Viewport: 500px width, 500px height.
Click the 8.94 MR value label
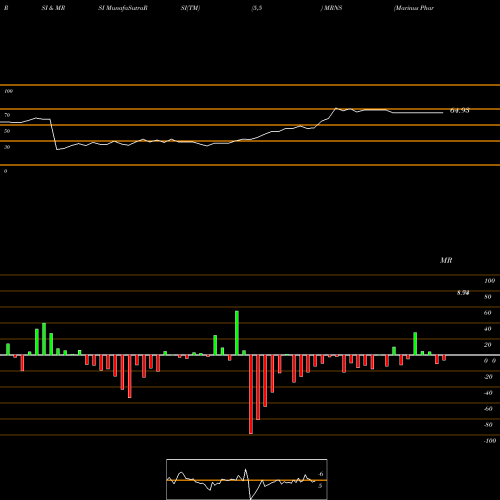click(x=463, y=293)
